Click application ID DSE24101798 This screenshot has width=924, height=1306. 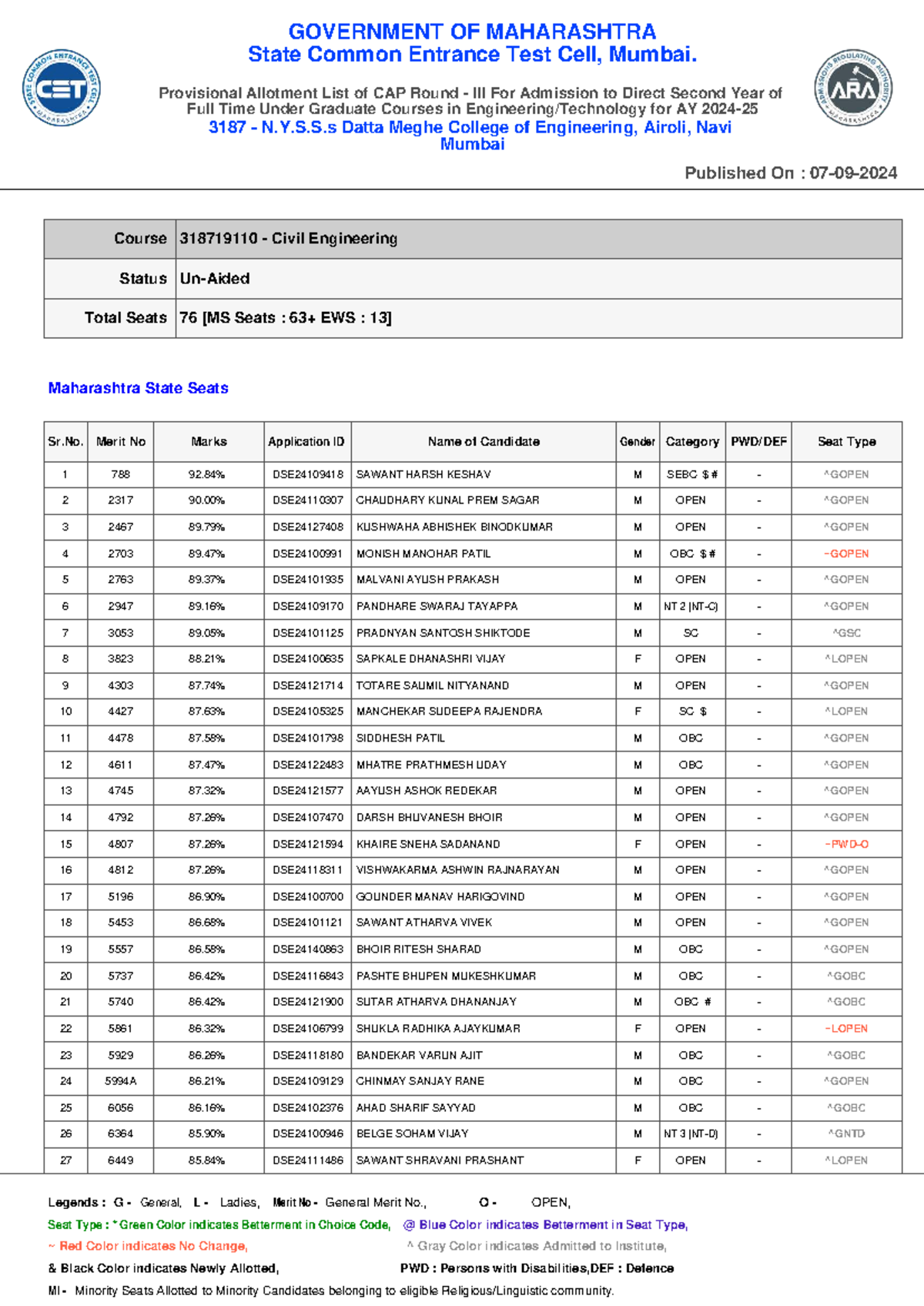click(x=308, y=738)
